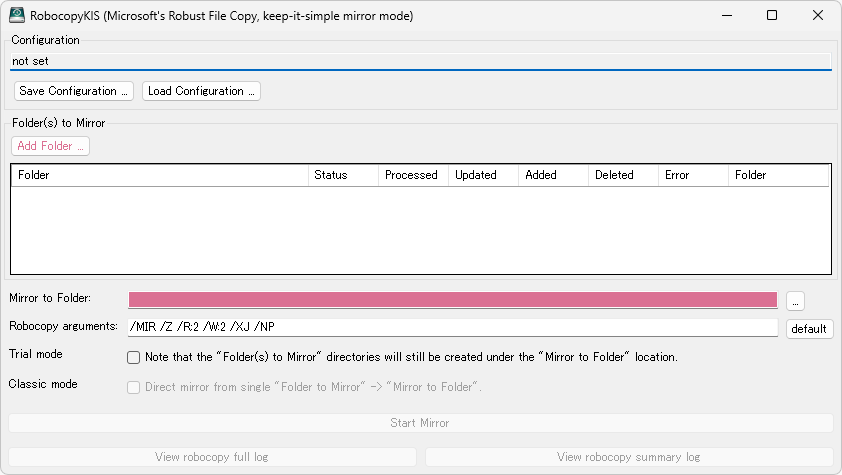Sort by the Processed column header
The width and height of the screenshot is (842, 475).
412,175
